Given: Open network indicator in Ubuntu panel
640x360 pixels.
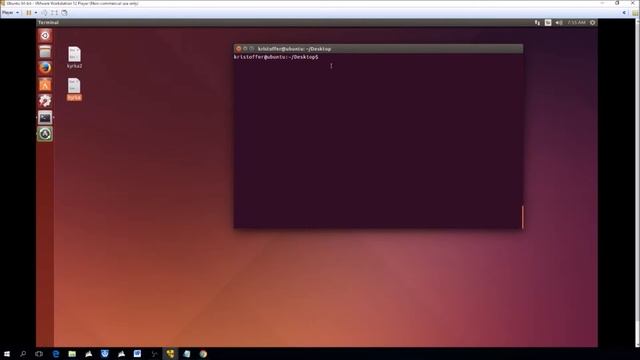Looking at the screenshot, I should coord(537,23).
